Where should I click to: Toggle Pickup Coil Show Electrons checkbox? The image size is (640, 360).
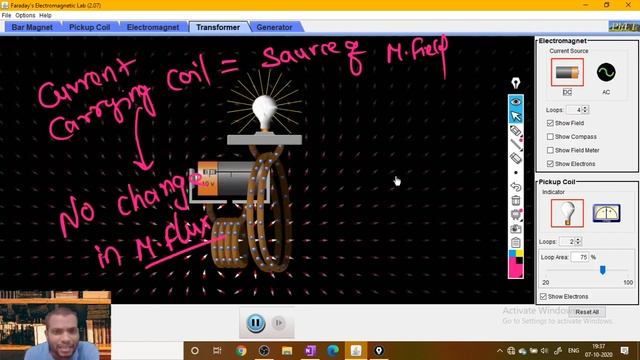(543, 296)
